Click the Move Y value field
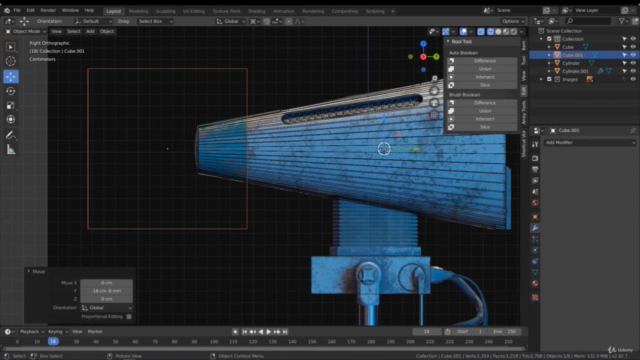640x360 pixels. tap(106, 291)
